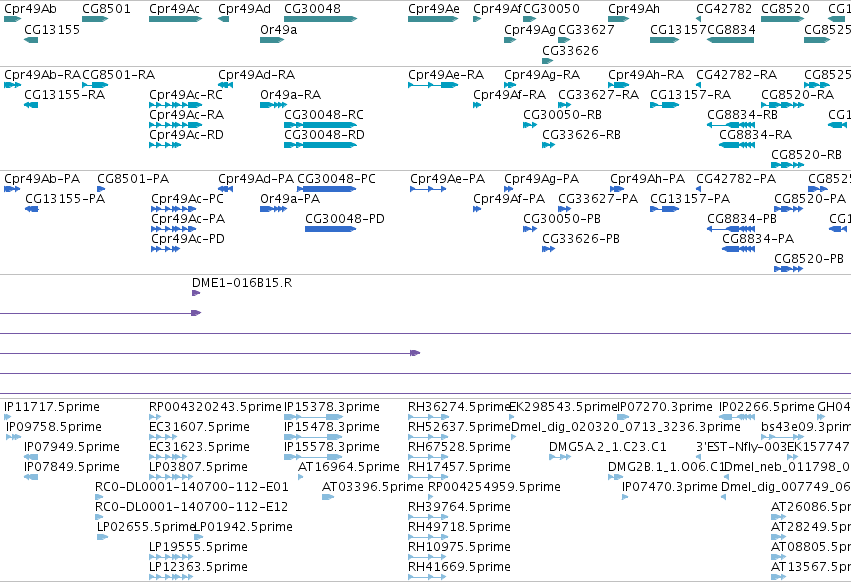The image size is (851, 582).
Task: Select the IP09758.5prime EST label
Action: (54, 427)
